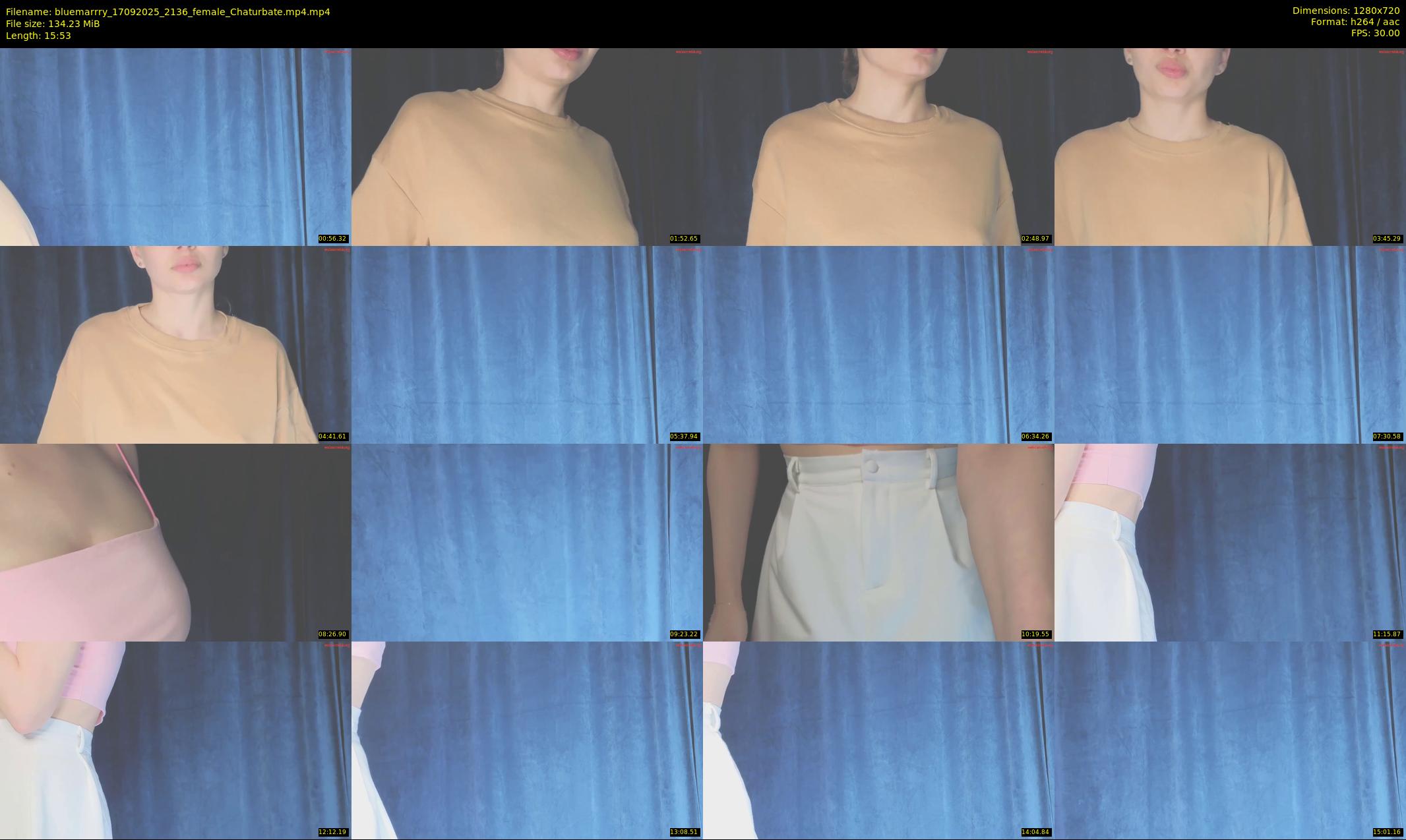Click the 14:04.84 timestamp label
1406x840 pixels.
(x=1035, y=832)
